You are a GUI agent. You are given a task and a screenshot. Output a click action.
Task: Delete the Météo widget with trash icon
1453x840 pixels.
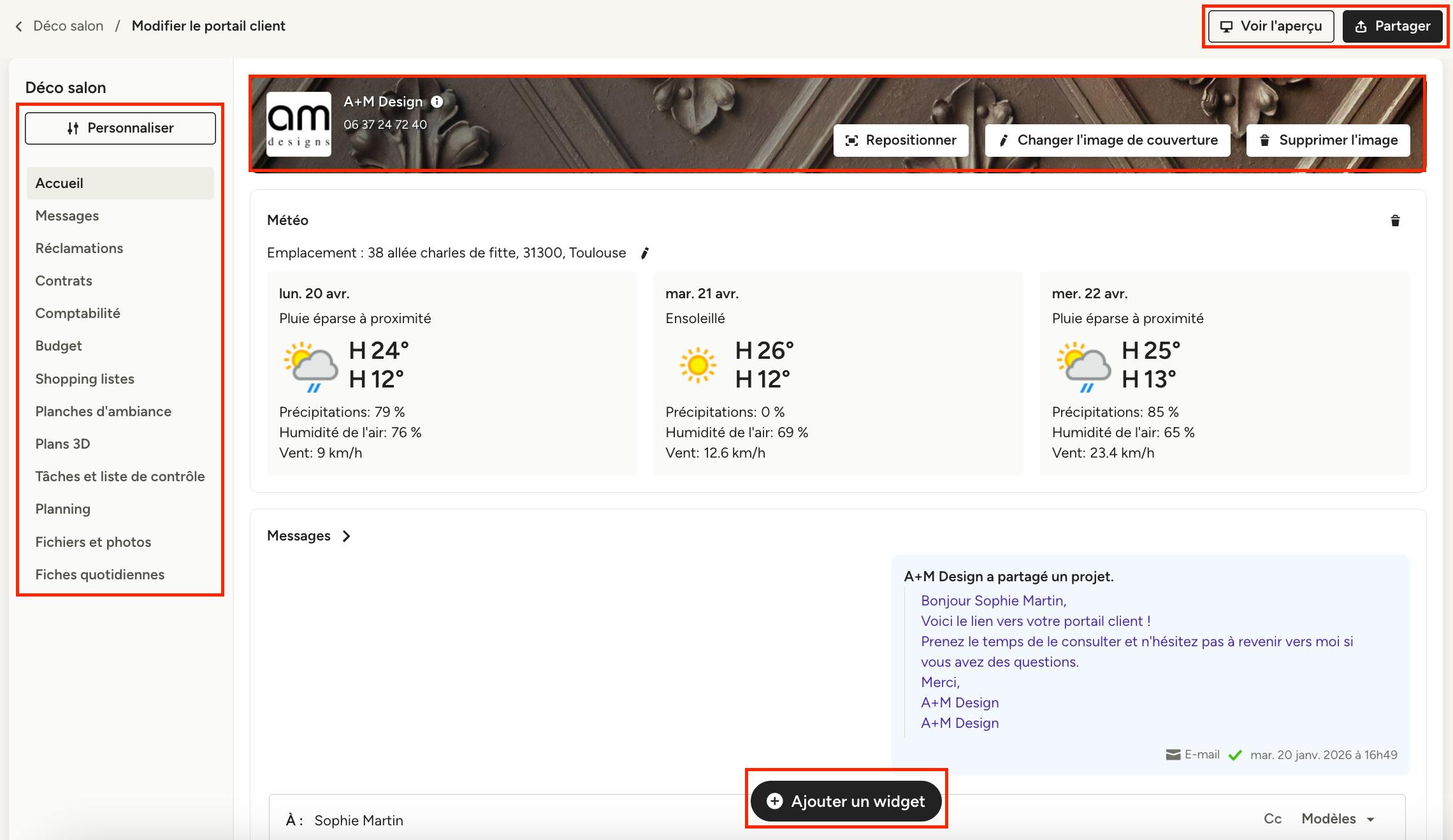[x=1395, y=221]
